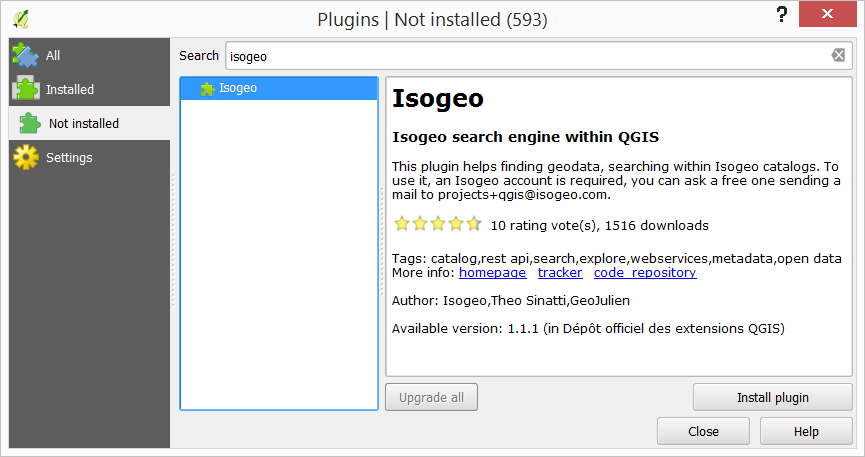Click the QGIS logo in title bar

click(21, 19)
